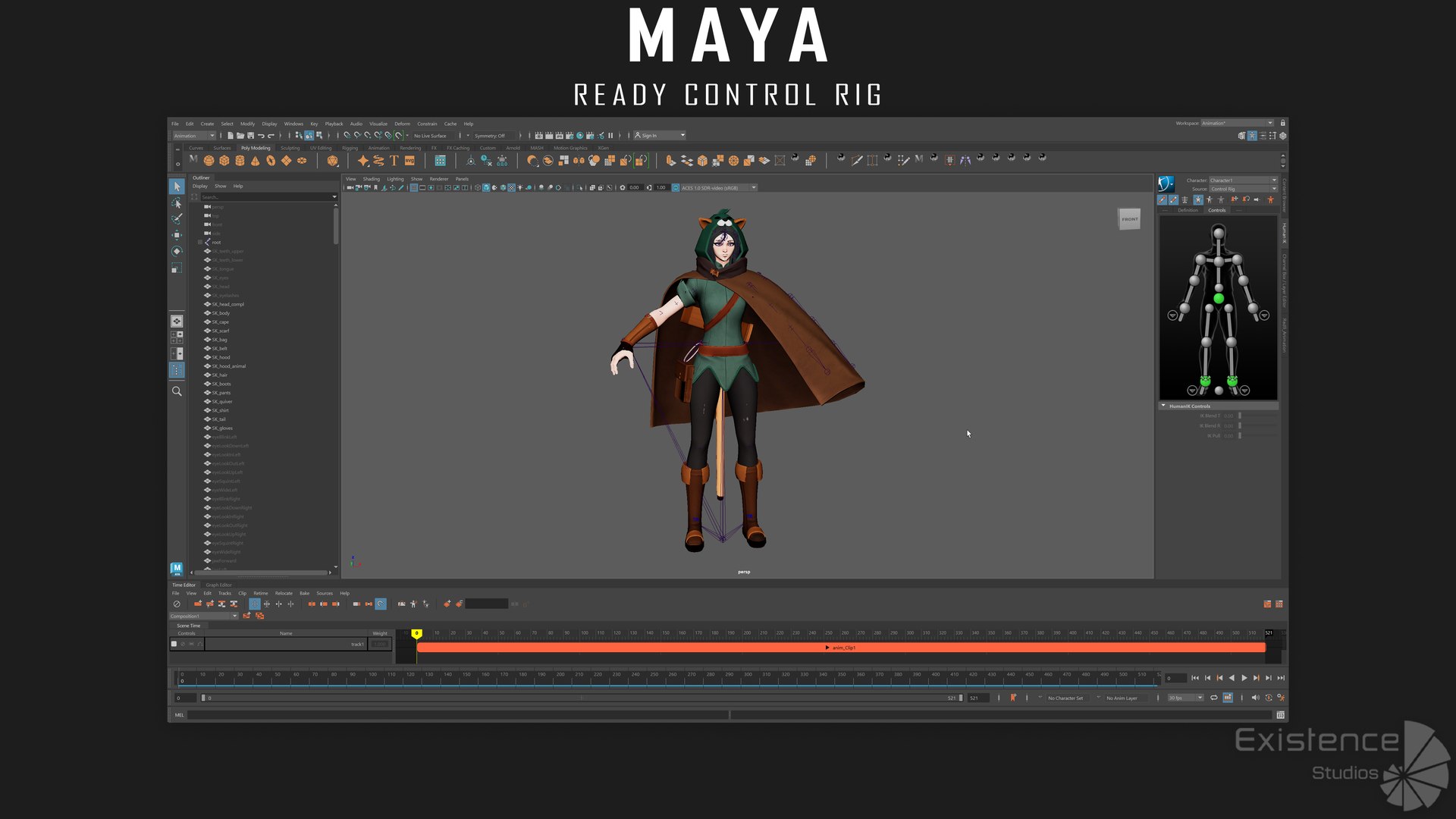Click the play backward button
The height and width of the screenshot is (819, 1456).
click(x=1232, y=678)
